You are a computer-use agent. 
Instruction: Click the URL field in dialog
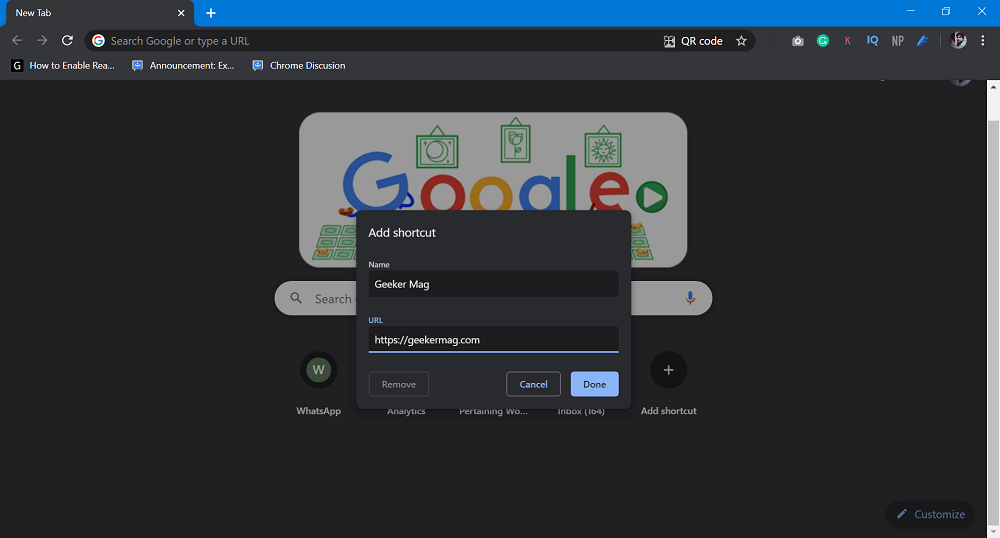pos(494,340)
